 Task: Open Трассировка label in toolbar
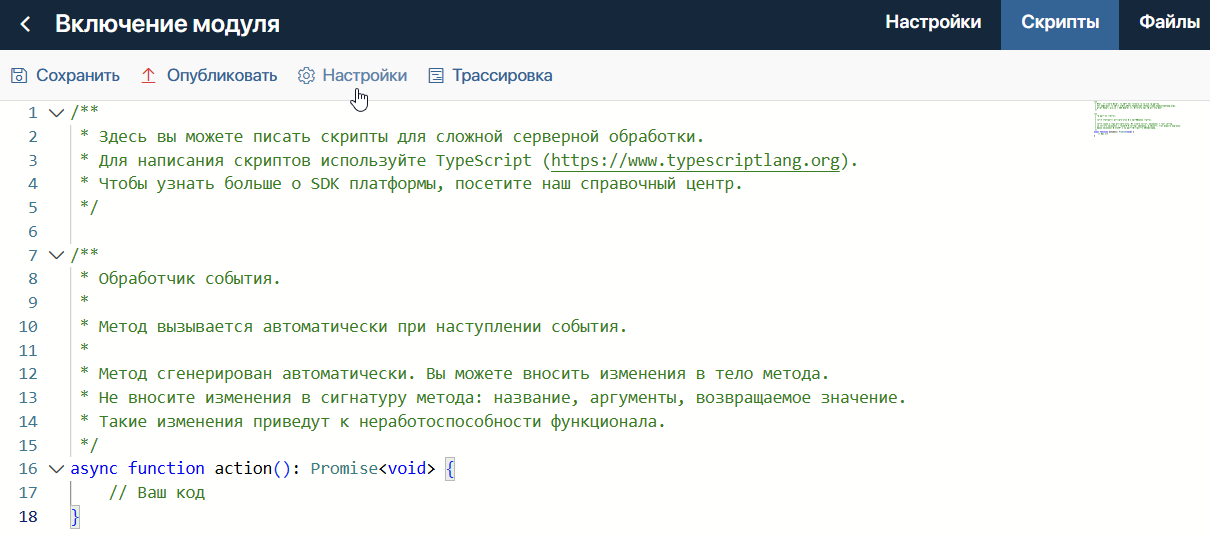(502, 76)
